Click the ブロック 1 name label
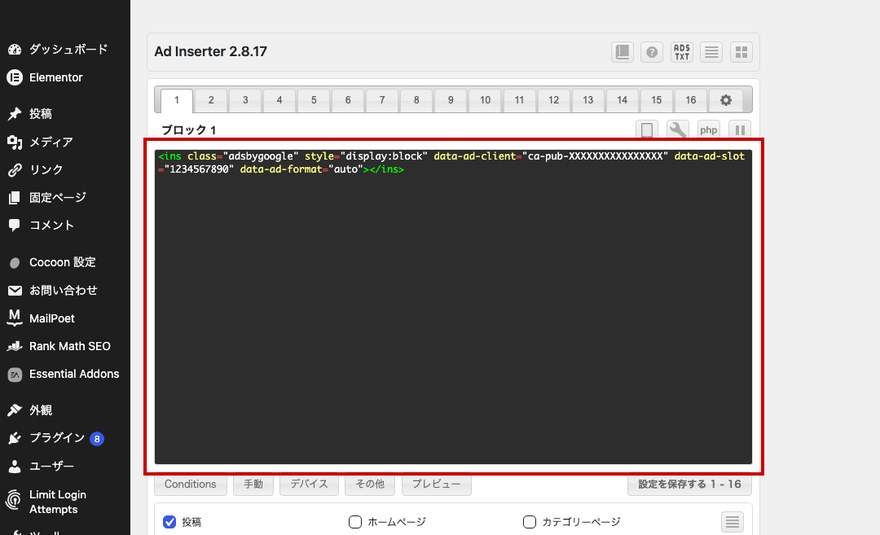 point(189,130)
